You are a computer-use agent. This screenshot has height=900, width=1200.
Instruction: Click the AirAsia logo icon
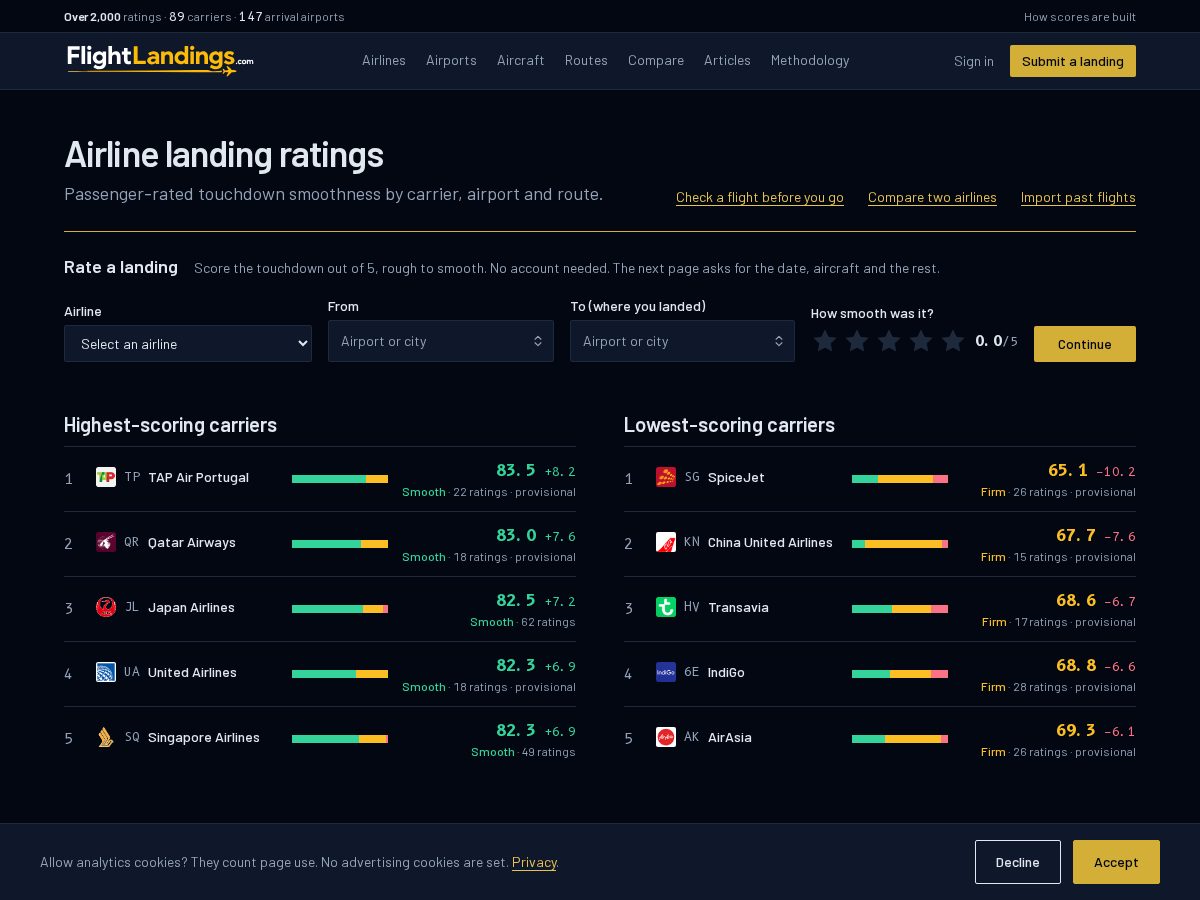666,737
